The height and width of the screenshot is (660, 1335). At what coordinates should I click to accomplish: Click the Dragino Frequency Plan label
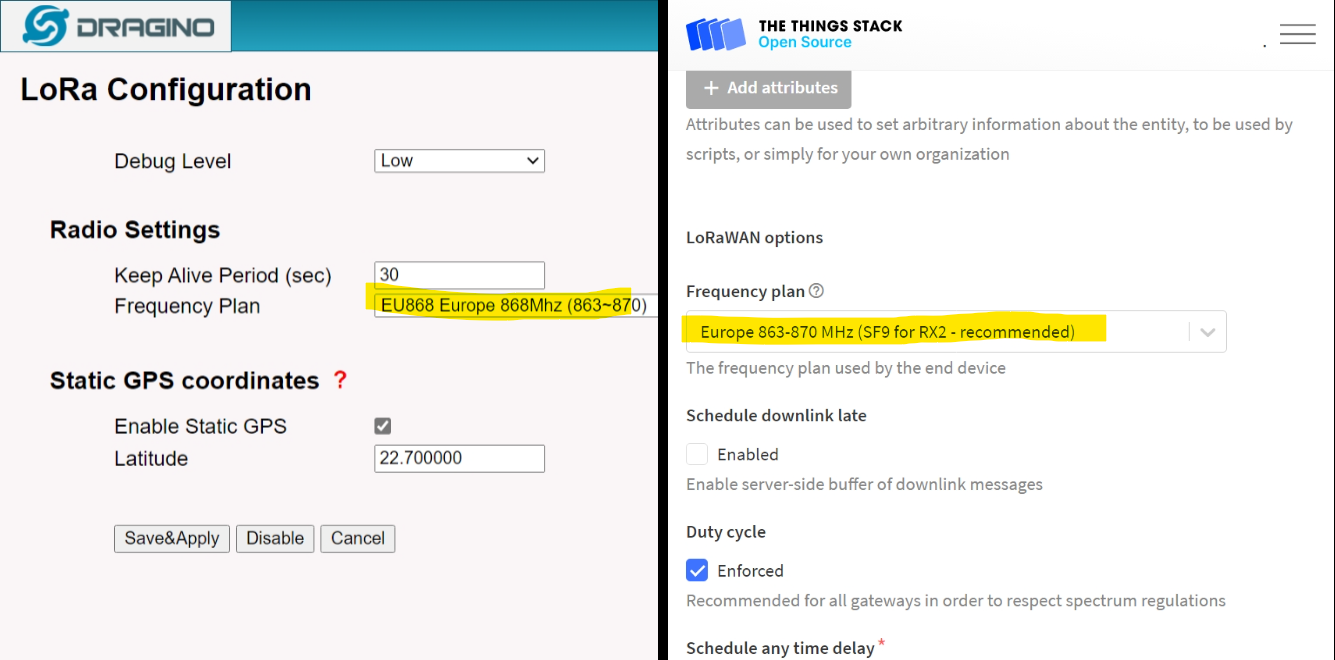coord(187,306)
